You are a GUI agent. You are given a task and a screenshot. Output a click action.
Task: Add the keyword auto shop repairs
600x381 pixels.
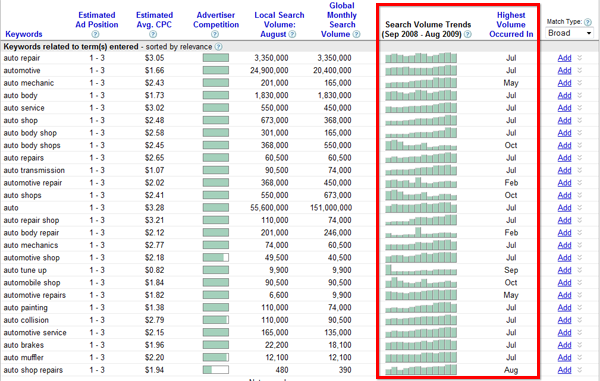[564, 370]
